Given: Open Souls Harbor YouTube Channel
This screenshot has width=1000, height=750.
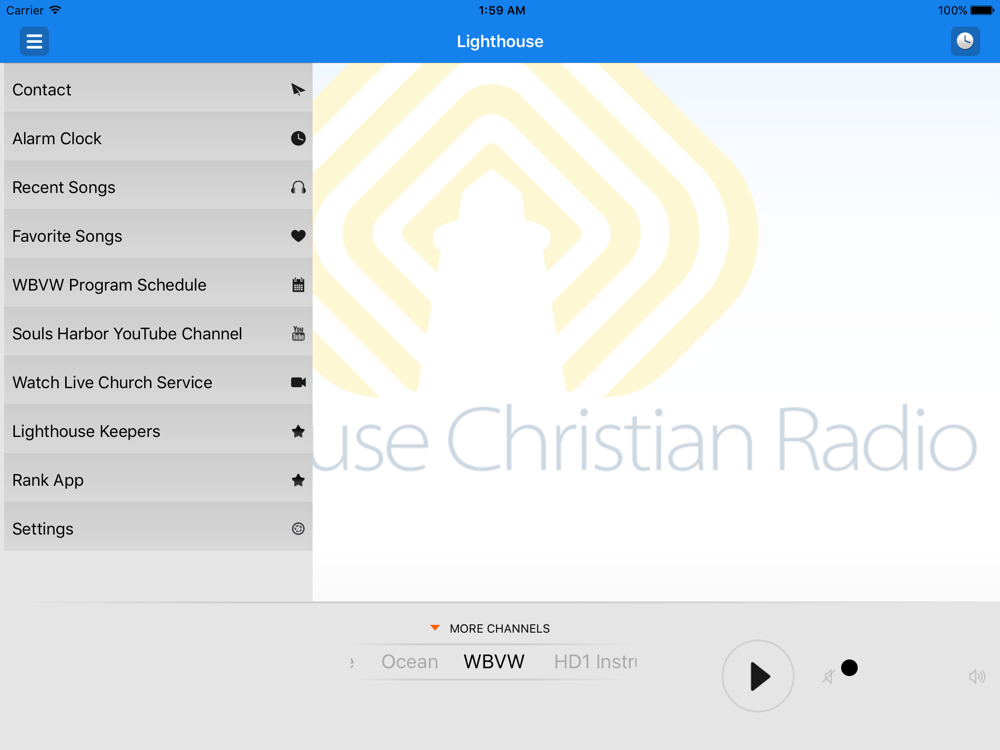Looking at the screenshot, I should [x=158, y=332].
